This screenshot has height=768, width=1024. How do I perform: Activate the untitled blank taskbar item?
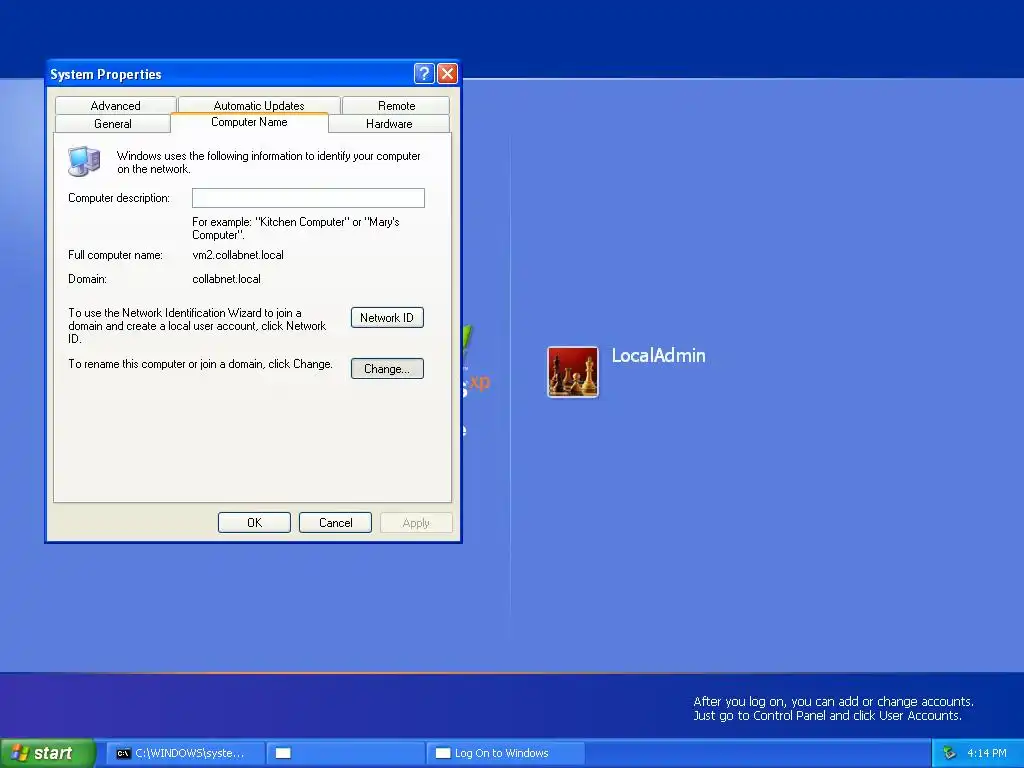tap(345, 753)
